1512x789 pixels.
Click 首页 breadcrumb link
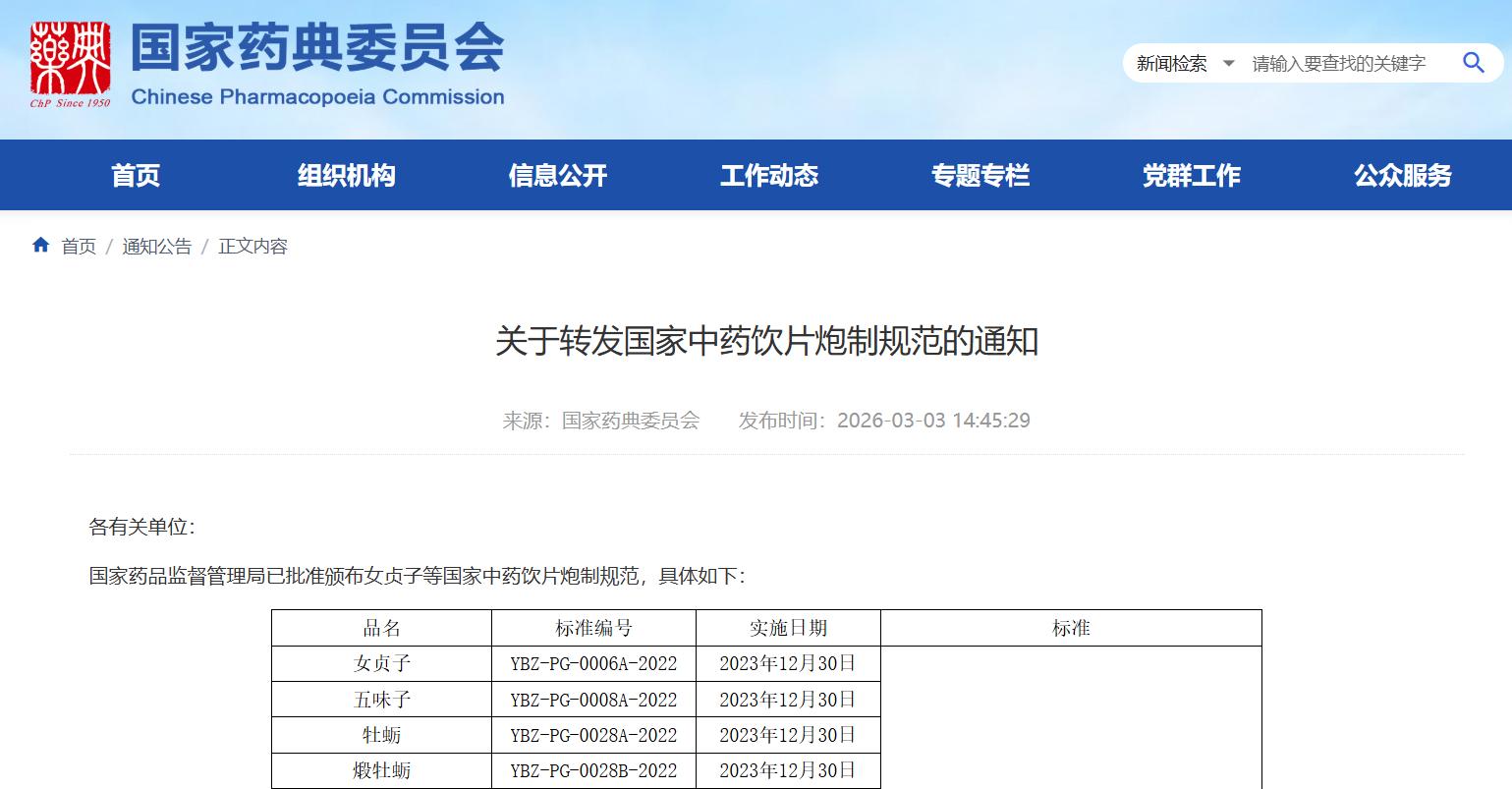pyautogui.click(x=79, y=247)
